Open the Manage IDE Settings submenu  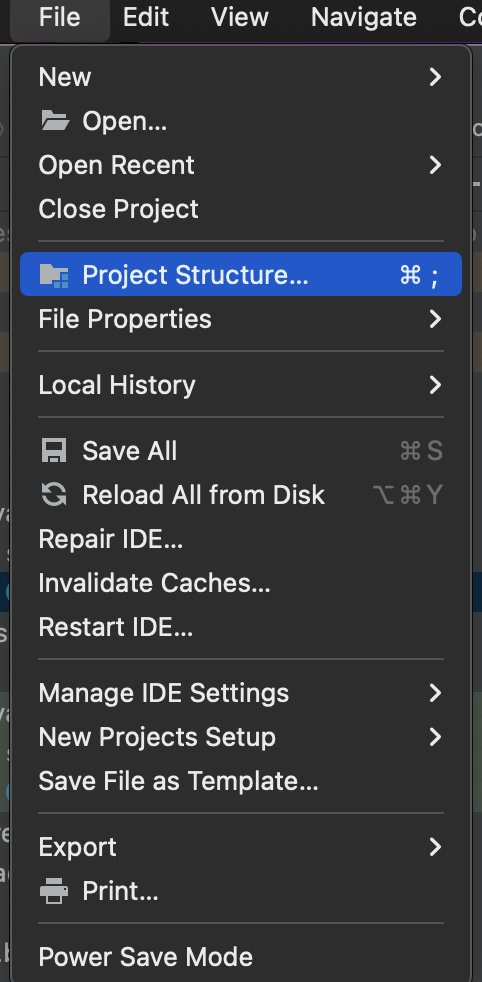(241, 693)
